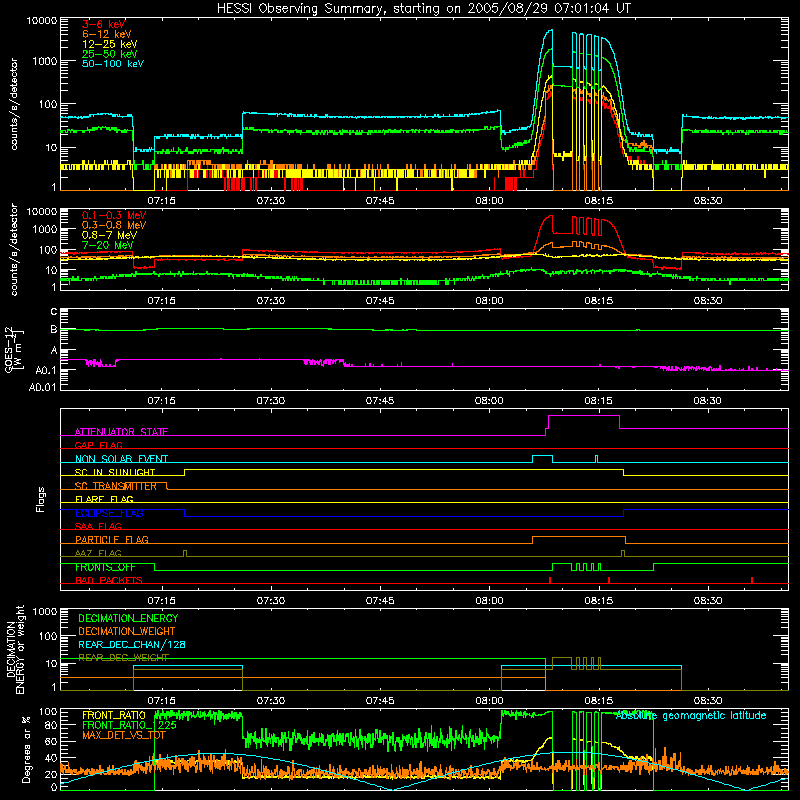The height and width of the screenshot is (800, 800).
Task: Pick the ATTENUATOR_STATE flag label
Action: [x=121, y=432]
